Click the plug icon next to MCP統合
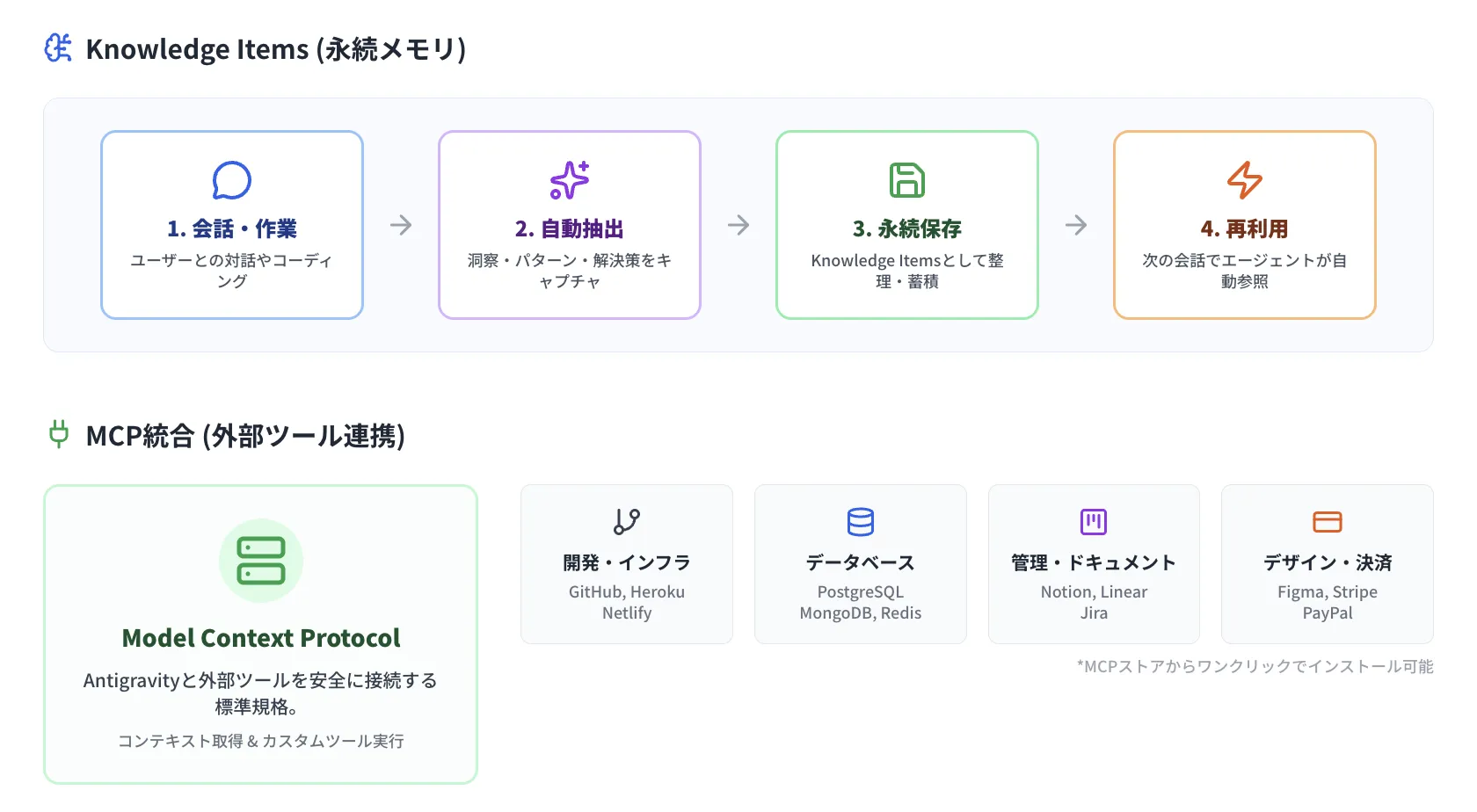 pos(58,434)
